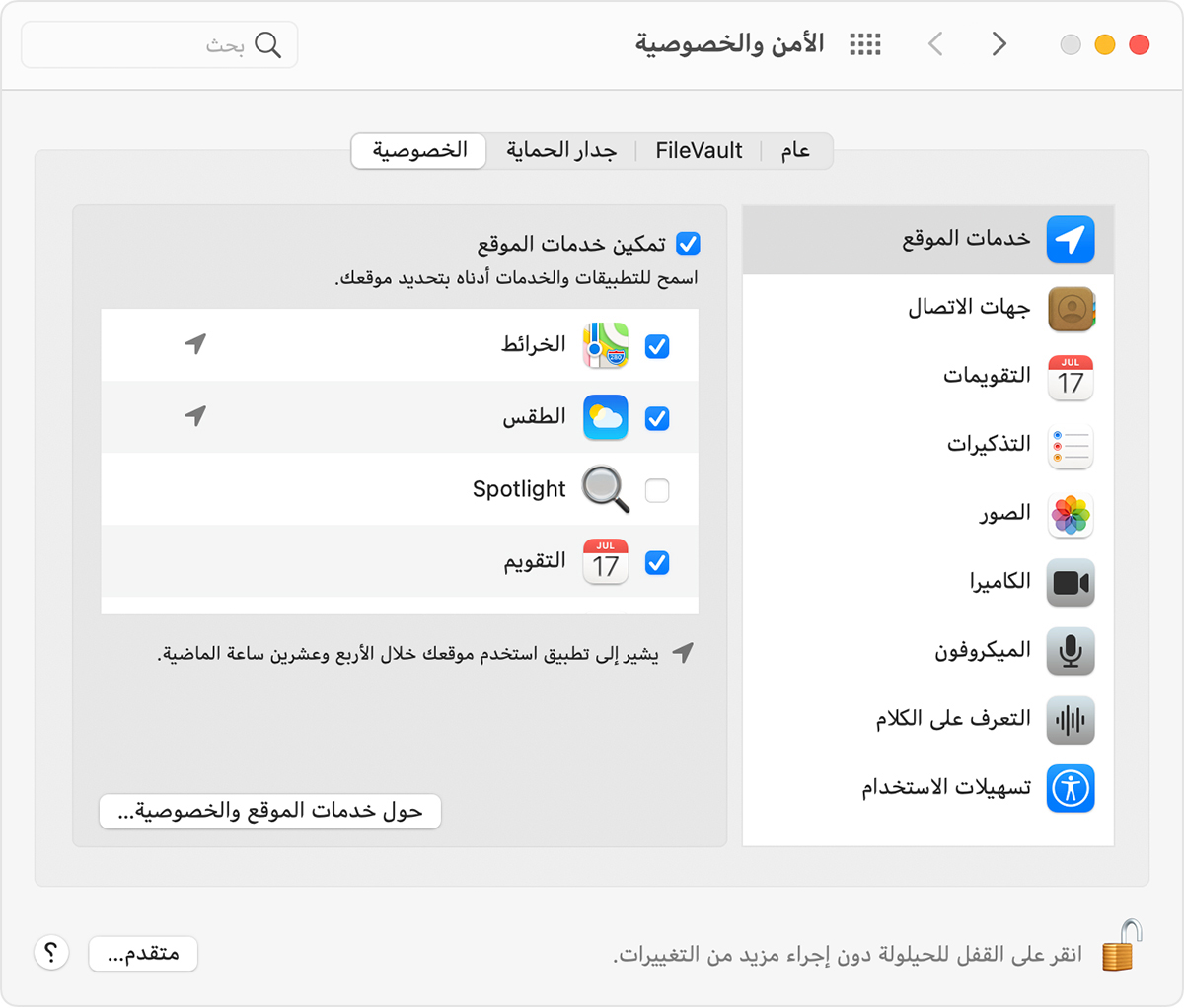
Task: Click the Maps app icon
Action: coord(606,345)
